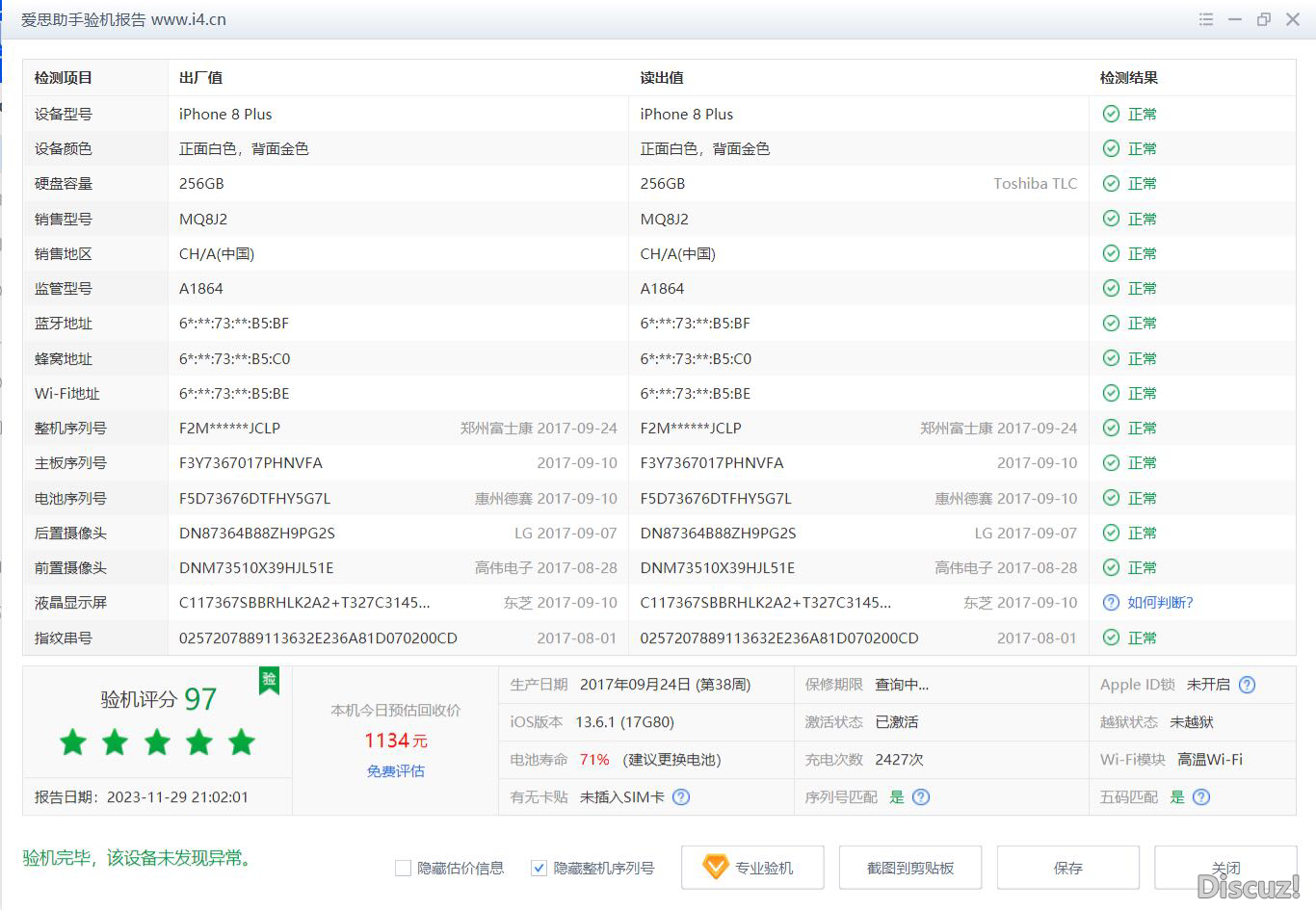This screenshot has height=910, width=1316.
Task: Open the 如何判断? link
Action: point(1161,602)
